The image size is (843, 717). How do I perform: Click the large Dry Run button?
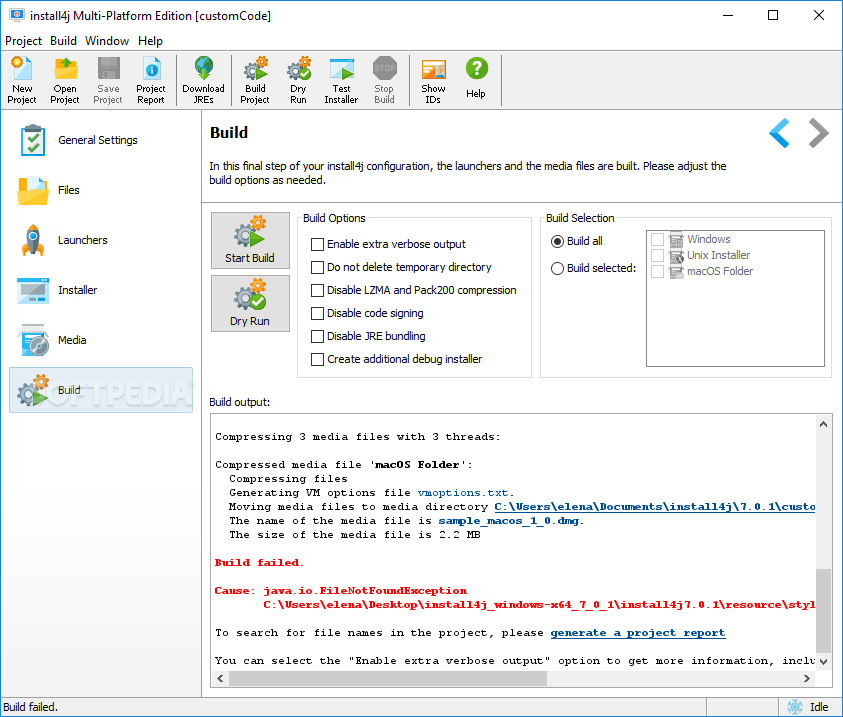click(x=250, y=303)
